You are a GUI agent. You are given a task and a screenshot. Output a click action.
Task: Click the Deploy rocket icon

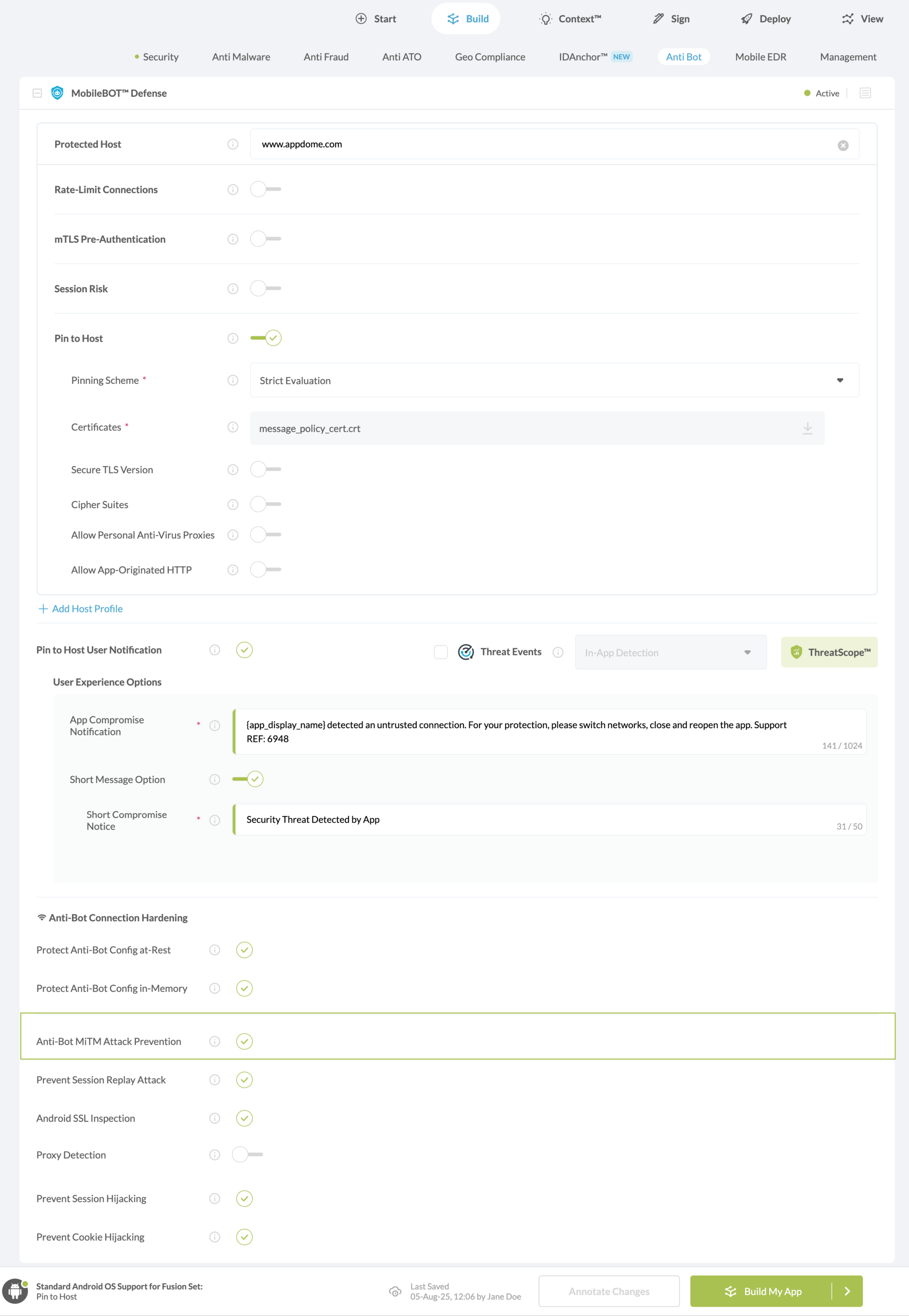pos(746,19)
